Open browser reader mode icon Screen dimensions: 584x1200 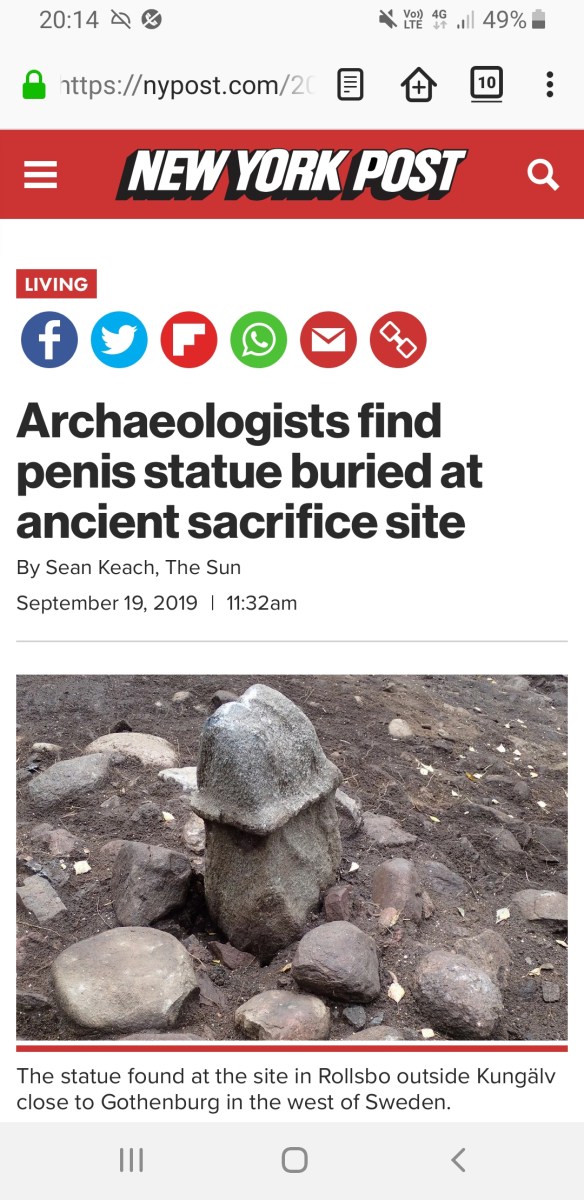pyautogui.click(x=350, y=85)
